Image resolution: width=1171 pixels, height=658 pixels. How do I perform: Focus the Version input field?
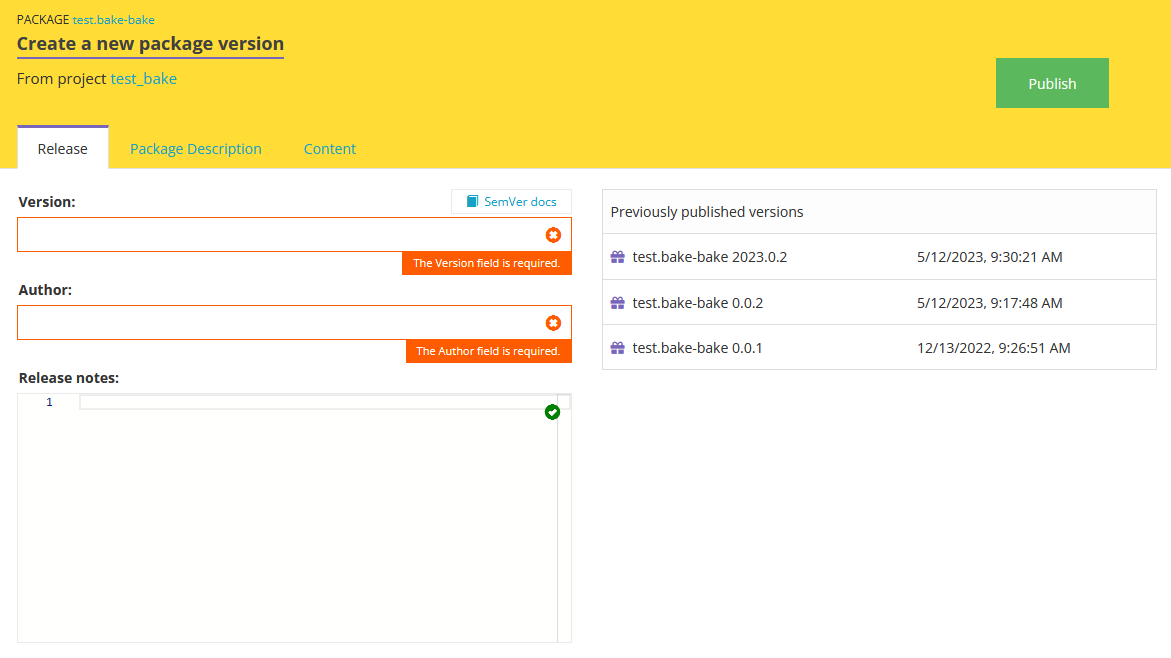tap(294, 235)
